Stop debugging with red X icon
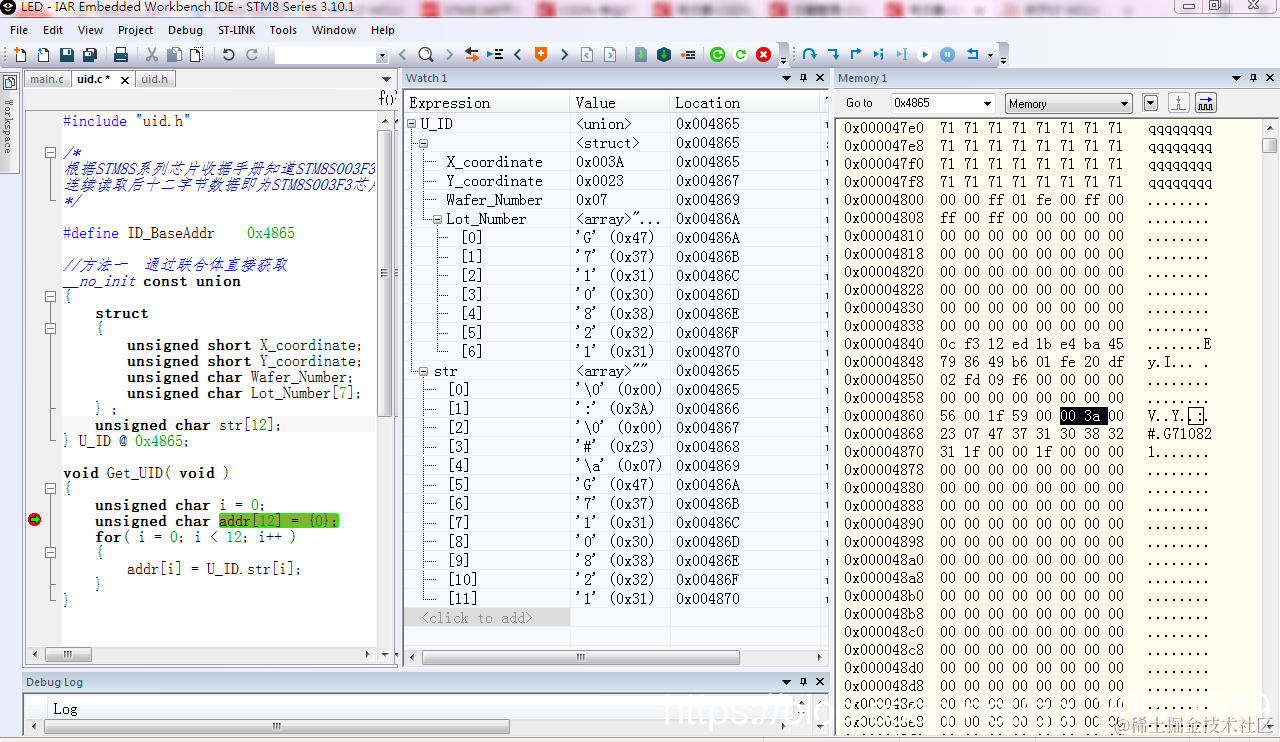This screenshot has width=1280, height=742. pyautogui.click(x=764, y=55)
